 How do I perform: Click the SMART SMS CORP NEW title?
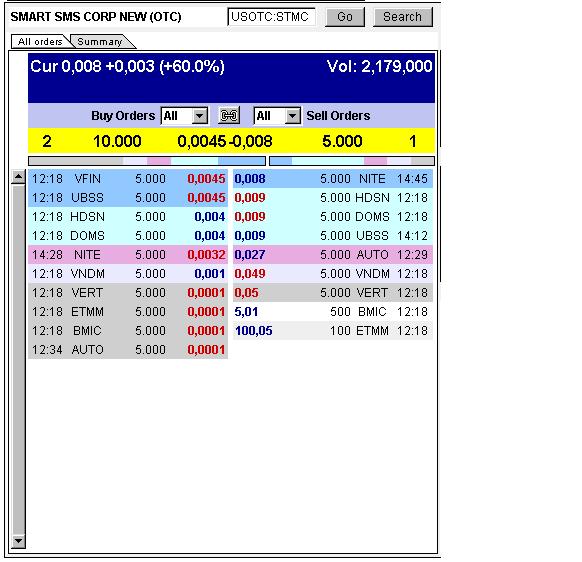(x=96, y=17)
